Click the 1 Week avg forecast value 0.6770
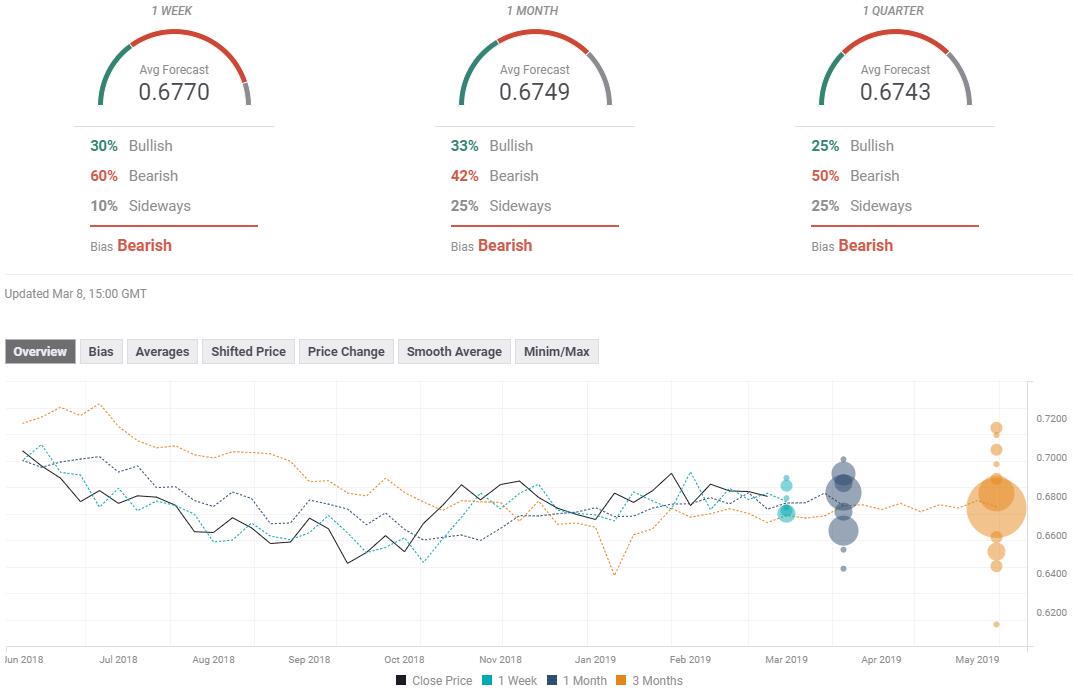This screenshot has height=689, width=1073. coord(174,92)
